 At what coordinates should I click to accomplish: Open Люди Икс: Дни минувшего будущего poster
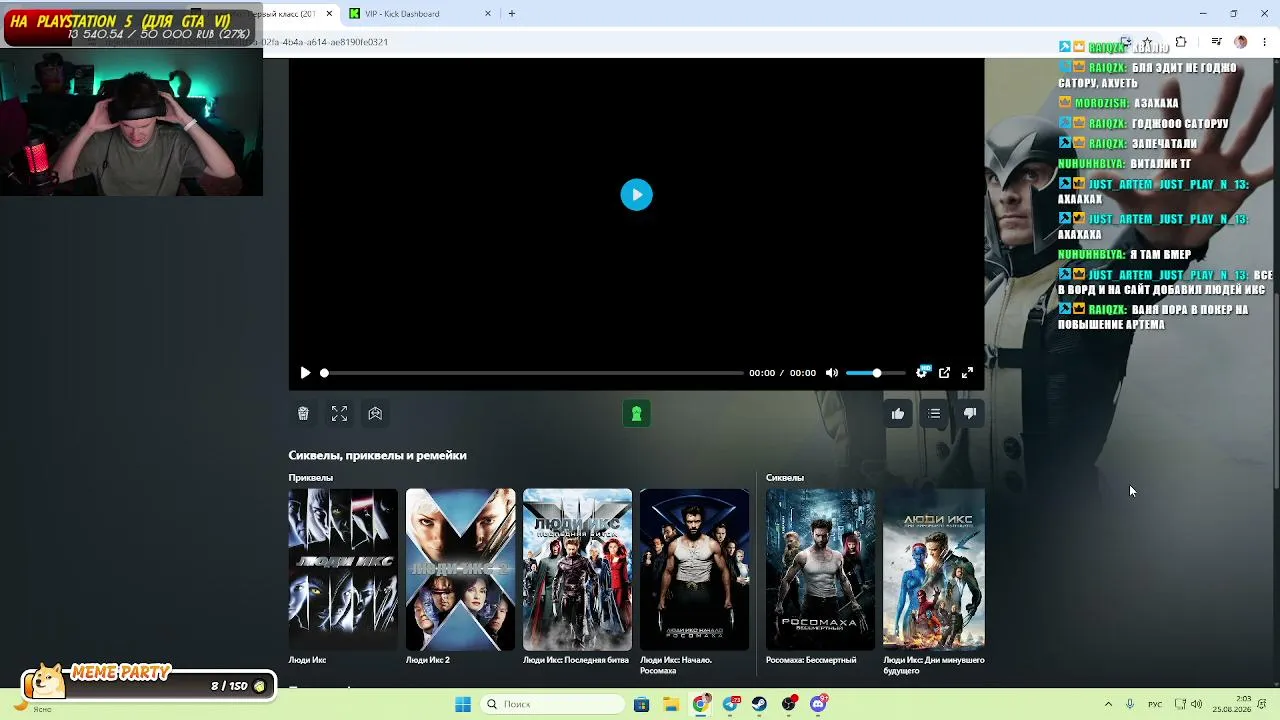934,569
